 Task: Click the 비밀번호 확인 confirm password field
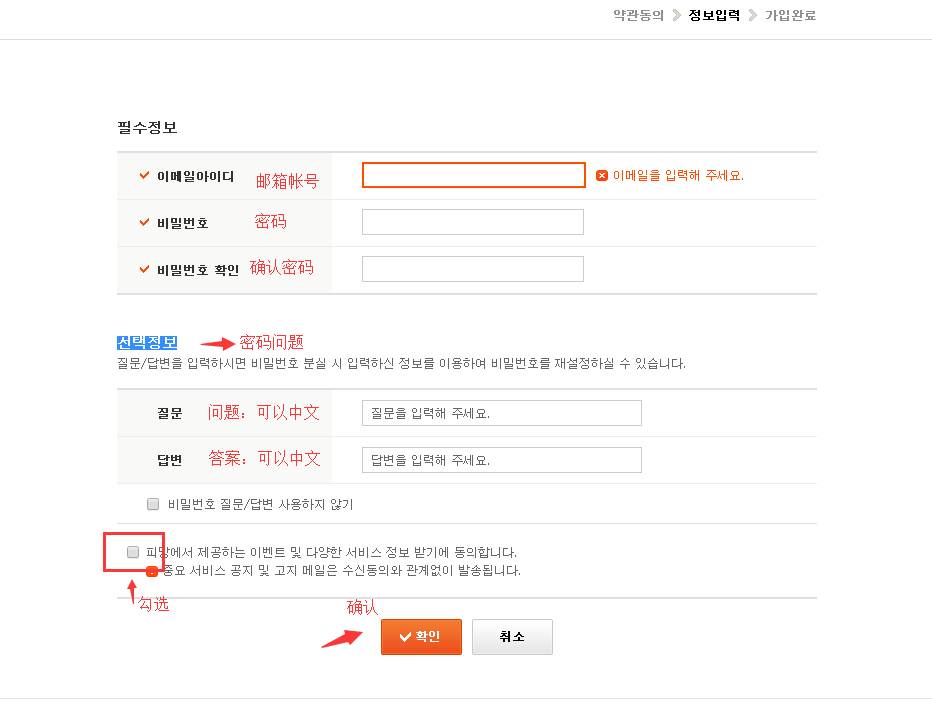coord(473,269)
